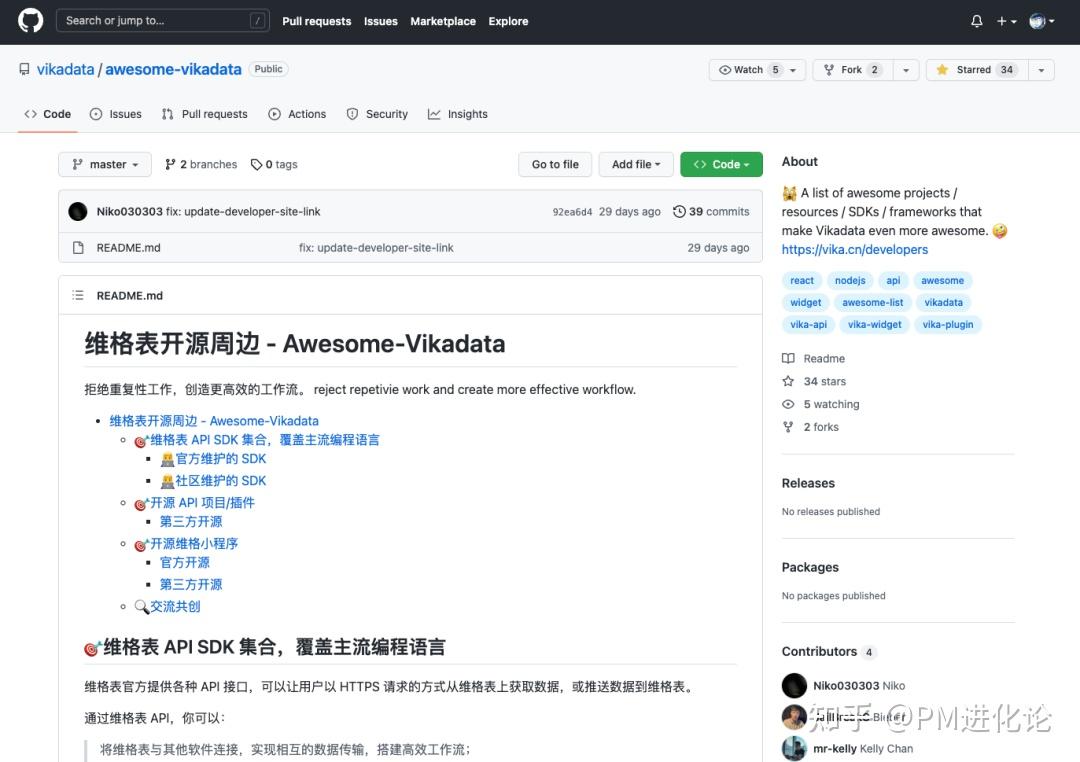Click Niko030303's contributor avatar
The image size is (1080, 762).
pyautogui.click(x=794, y=685)
